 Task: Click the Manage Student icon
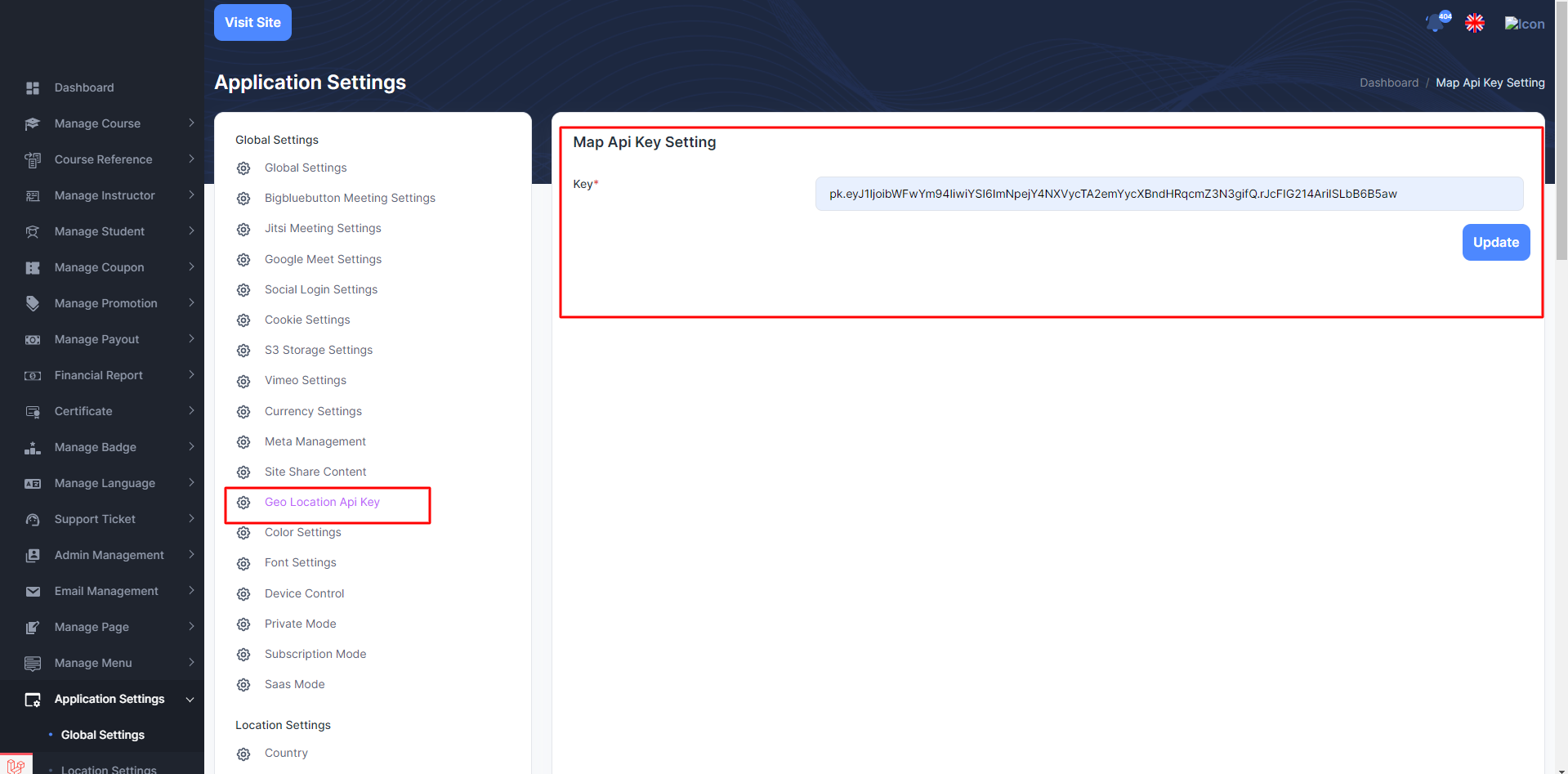click(33, 231)
